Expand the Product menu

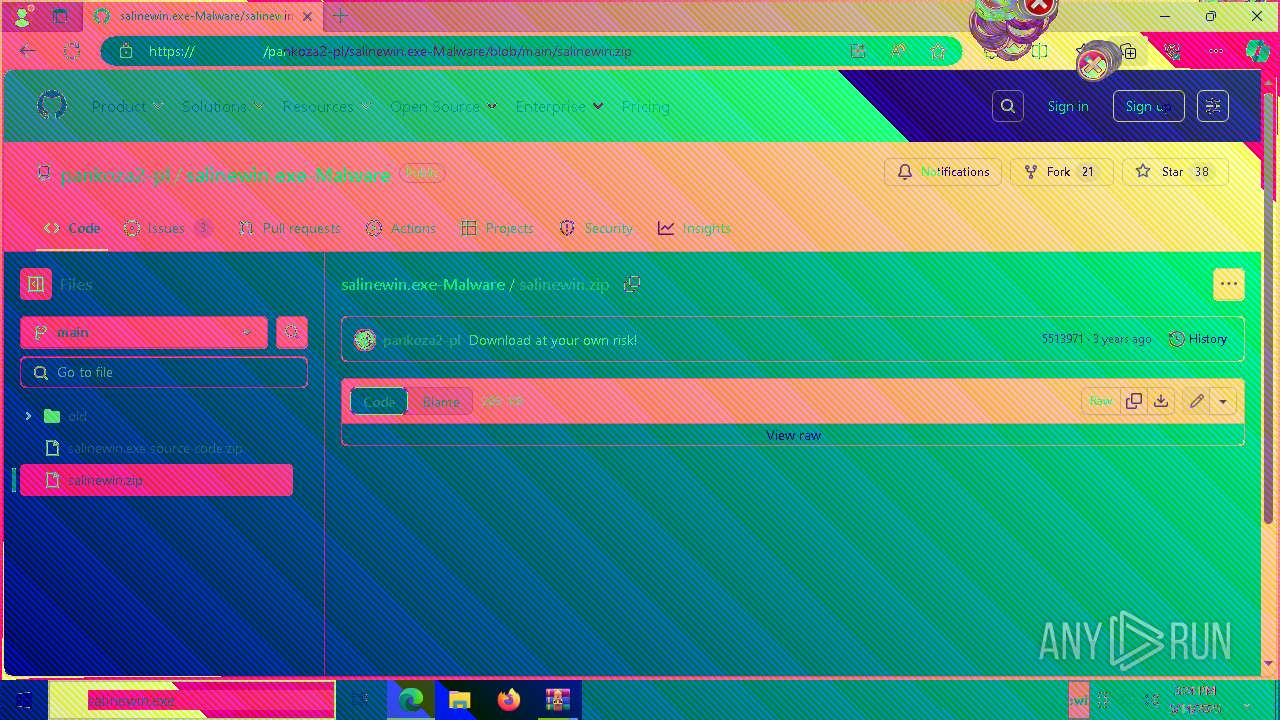[127, 106]
